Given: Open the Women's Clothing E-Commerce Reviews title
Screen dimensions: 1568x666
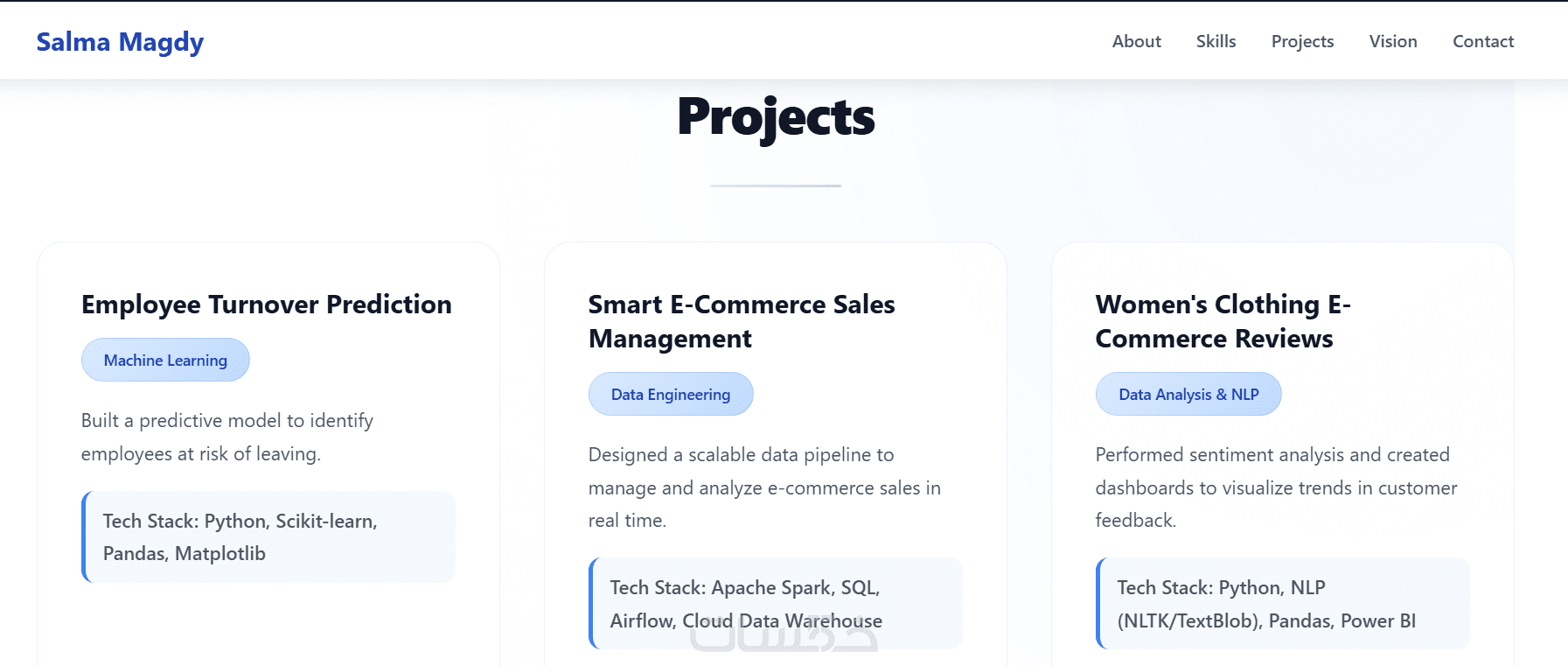Looking at the screenshot, I should click(1223, 321).
